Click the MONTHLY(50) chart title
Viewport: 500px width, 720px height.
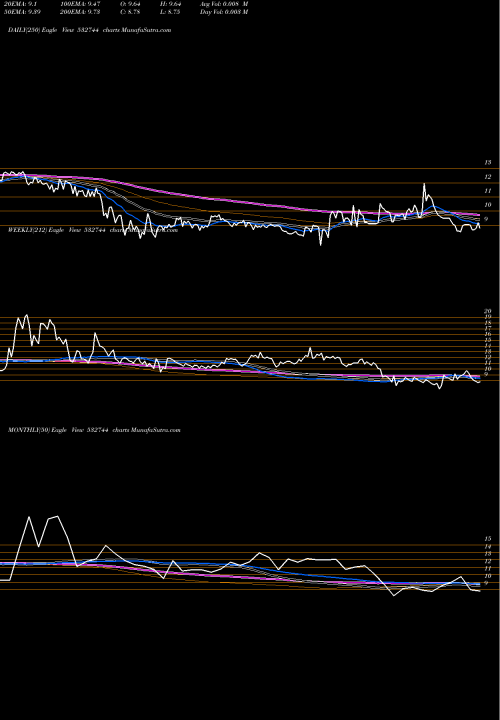pyautogui.click(x=94, y=430)
